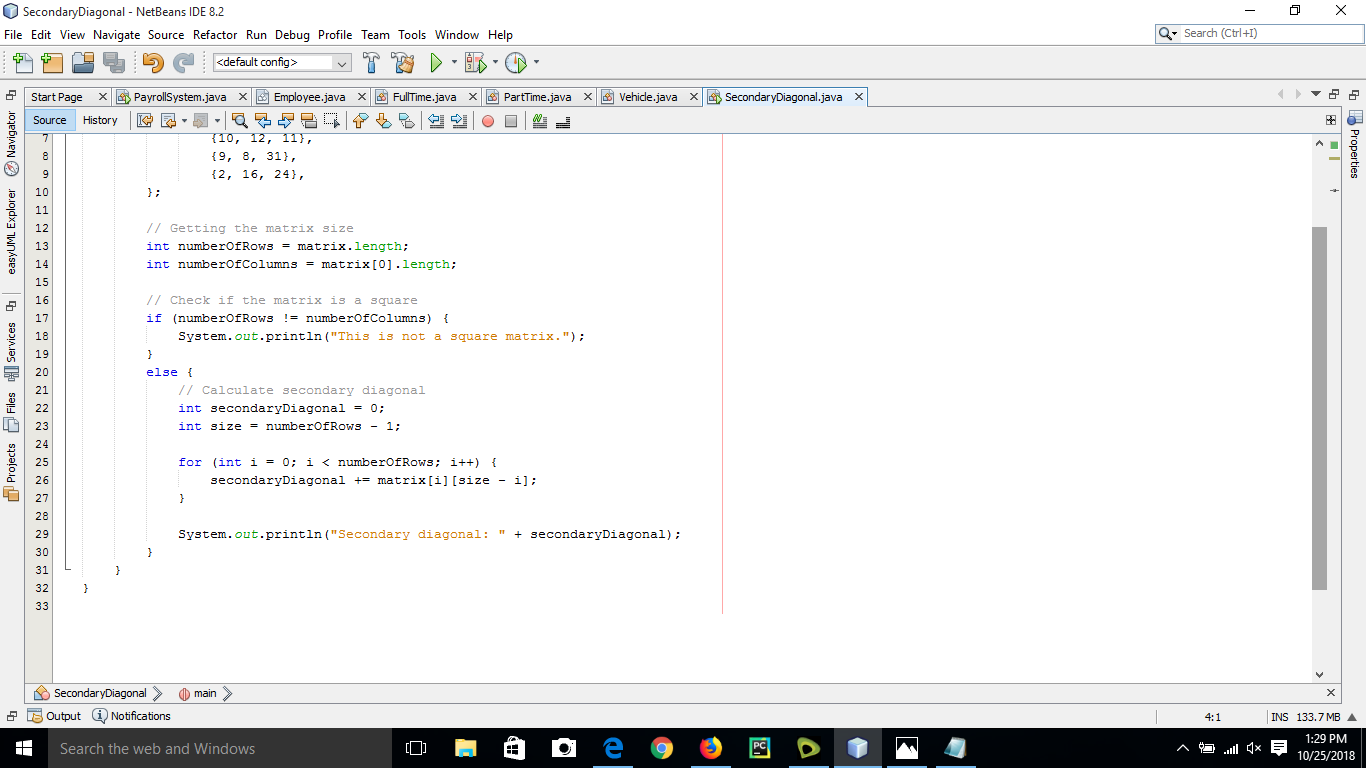Click the Save All icon
The width and height of the screenshot is (1366, 768).
click(x=114, y=63)
